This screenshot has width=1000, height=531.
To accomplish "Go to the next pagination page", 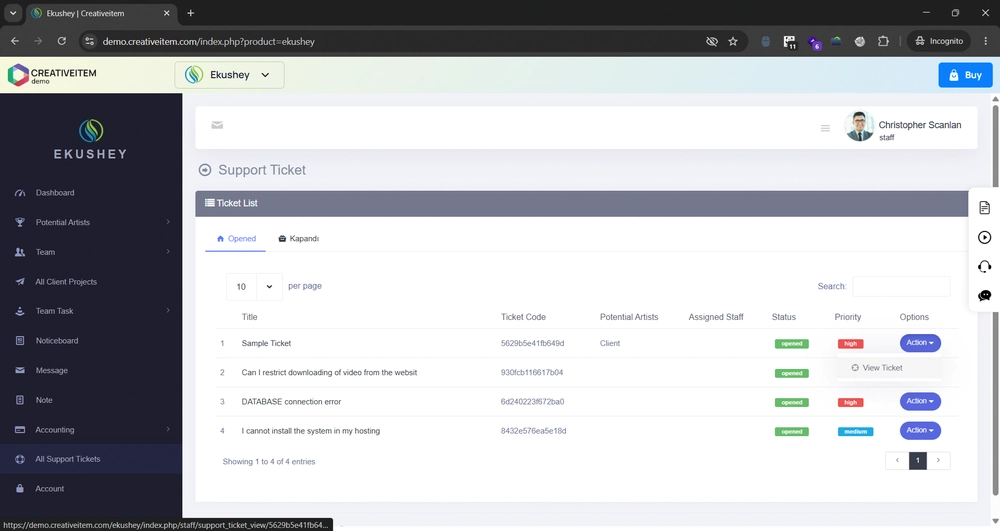I will pos(938,460).
